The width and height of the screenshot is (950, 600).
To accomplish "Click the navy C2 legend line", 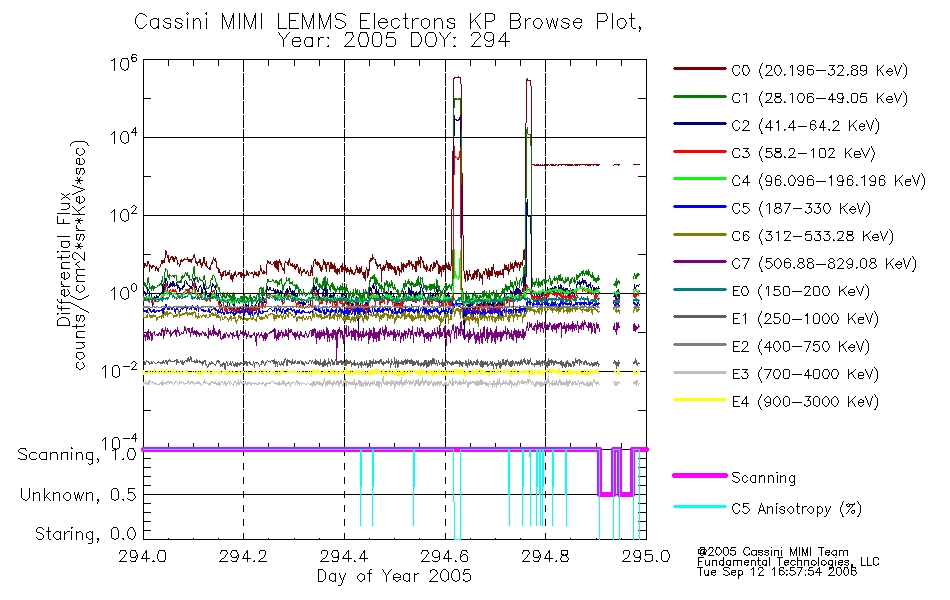I will pos(699,124).
